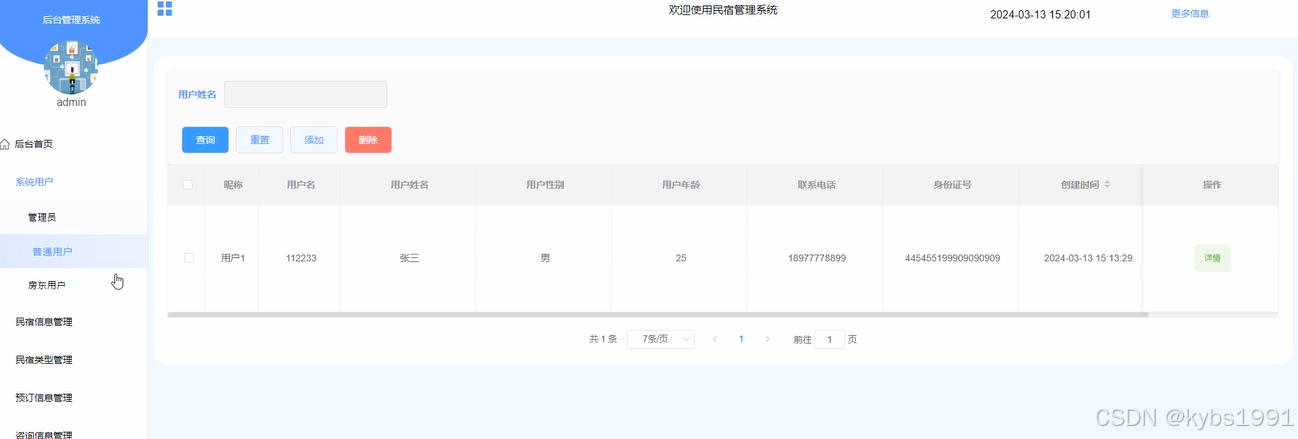The height and width of the screenshot is (439, 1298).
Task: Click the red 删除 button
Action: (368, 140)
